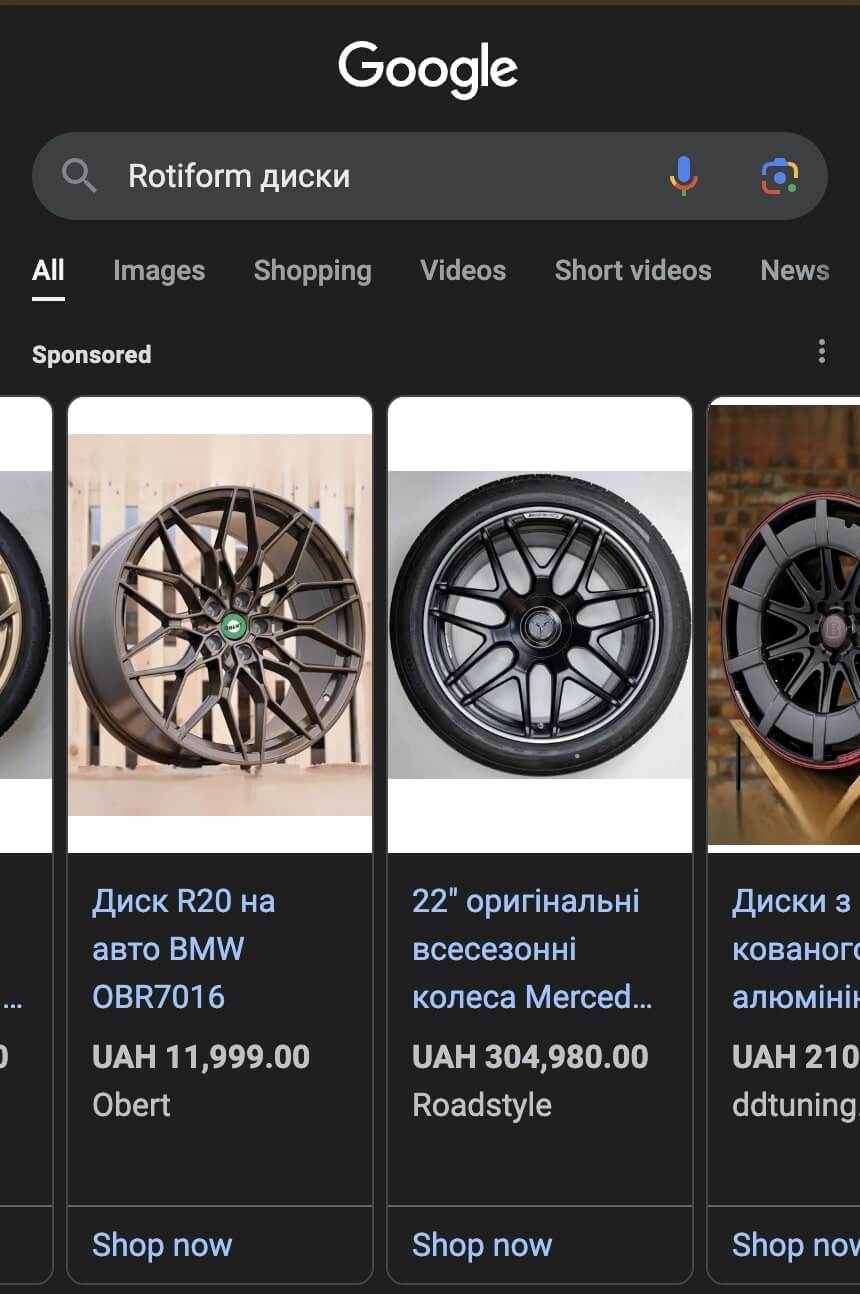Open the 22" Mercedes wheels listing title
Image resolution: width=860 pixels, height=1294 pixels.
(530, 948)
